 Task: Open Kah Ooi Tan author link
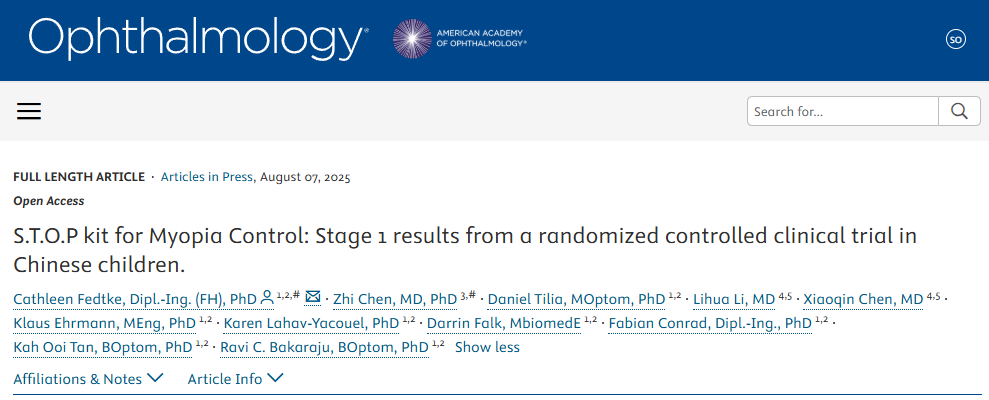[102, 347]
